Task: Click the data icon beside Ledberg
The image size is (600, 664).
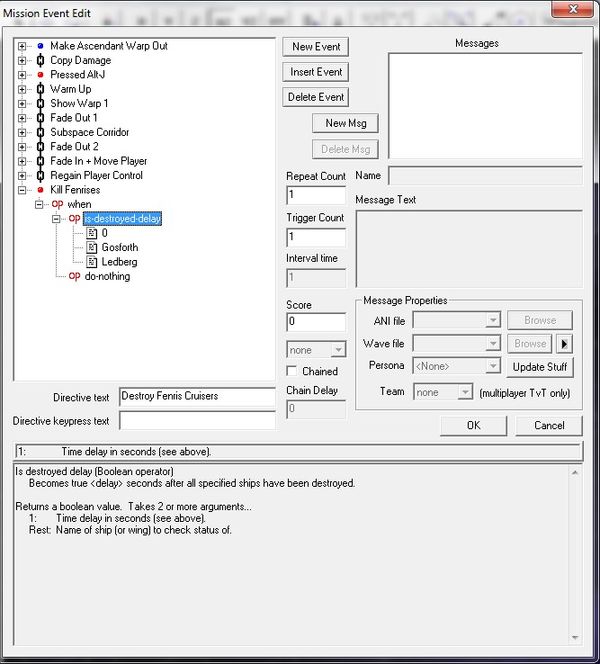Action: pyautogui.click(x=91, y=262)
